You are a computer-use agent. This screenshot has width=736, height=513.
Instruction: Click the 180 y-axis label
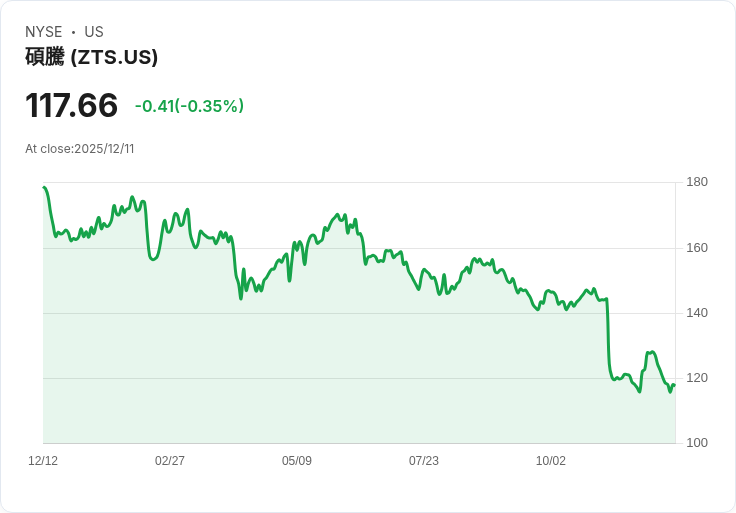point(697,182)
